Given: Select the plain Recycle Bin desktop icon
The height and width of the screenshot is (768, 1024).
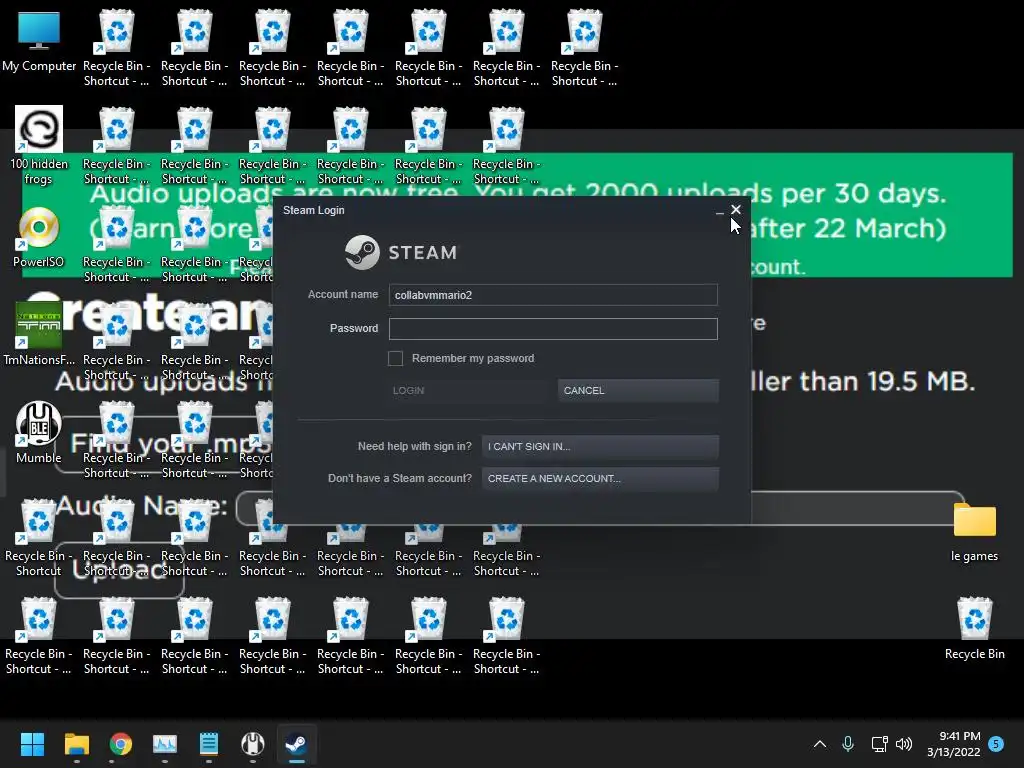Looking at the screenshot, I should click(974, 628).
